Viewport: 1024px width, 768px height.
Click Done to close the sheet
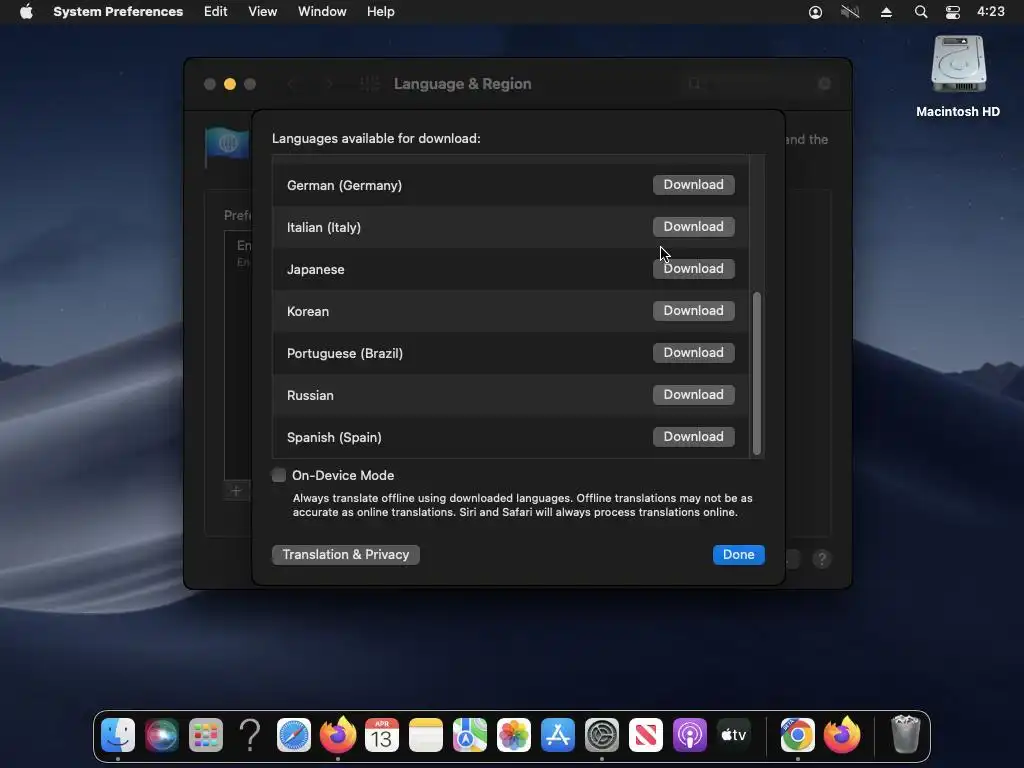739,554
